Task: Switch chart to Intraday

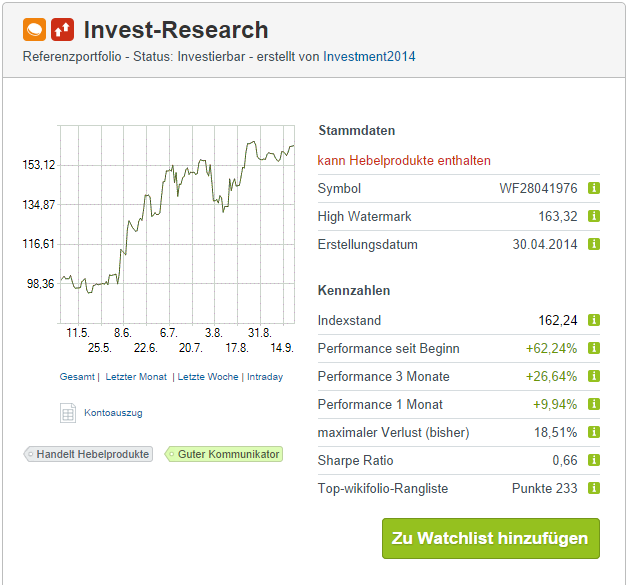Action: point(264,377)
